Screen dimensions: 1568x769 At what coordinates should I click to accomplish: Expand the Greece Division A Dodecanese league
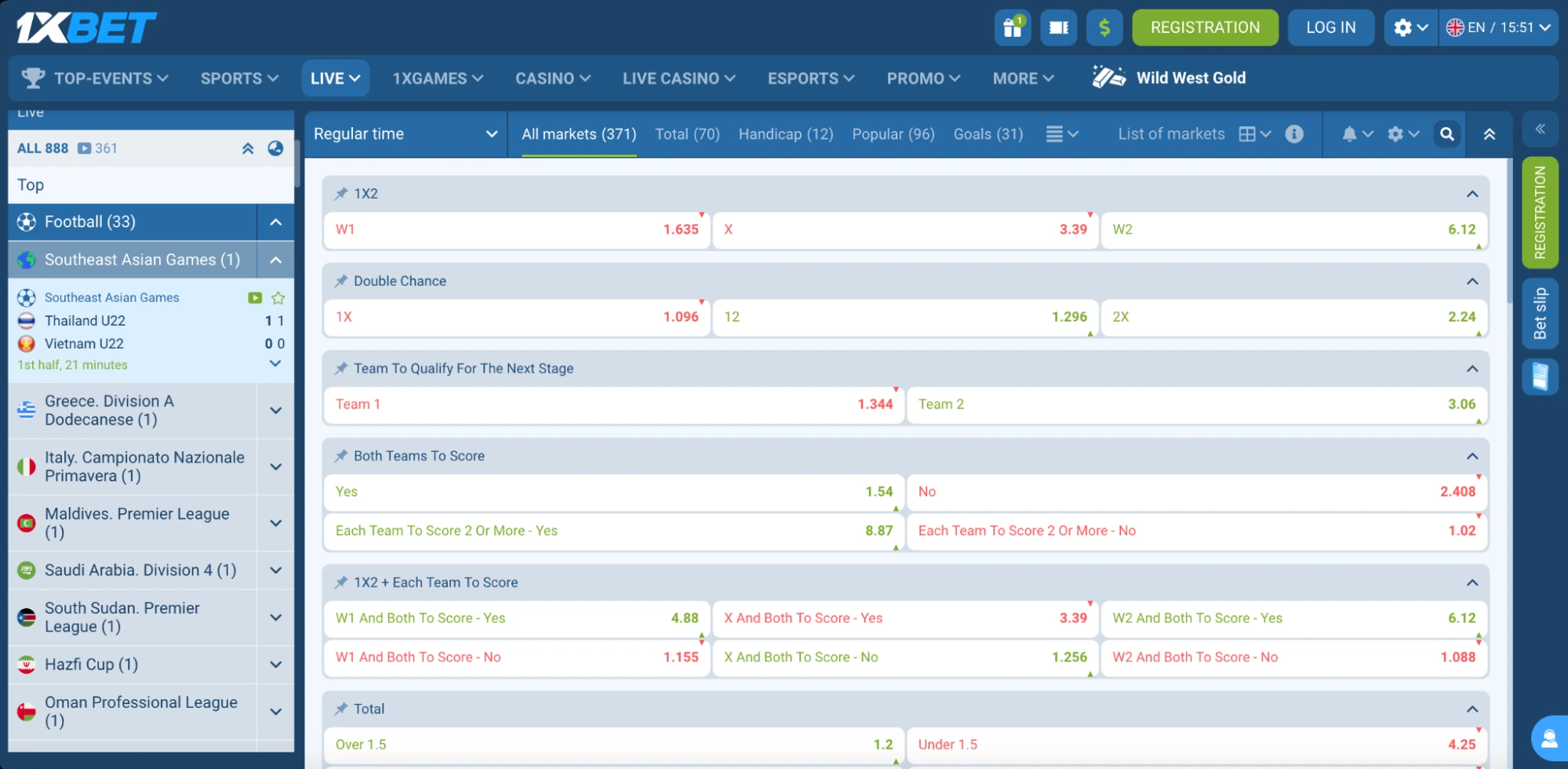[x=275, y=410]
